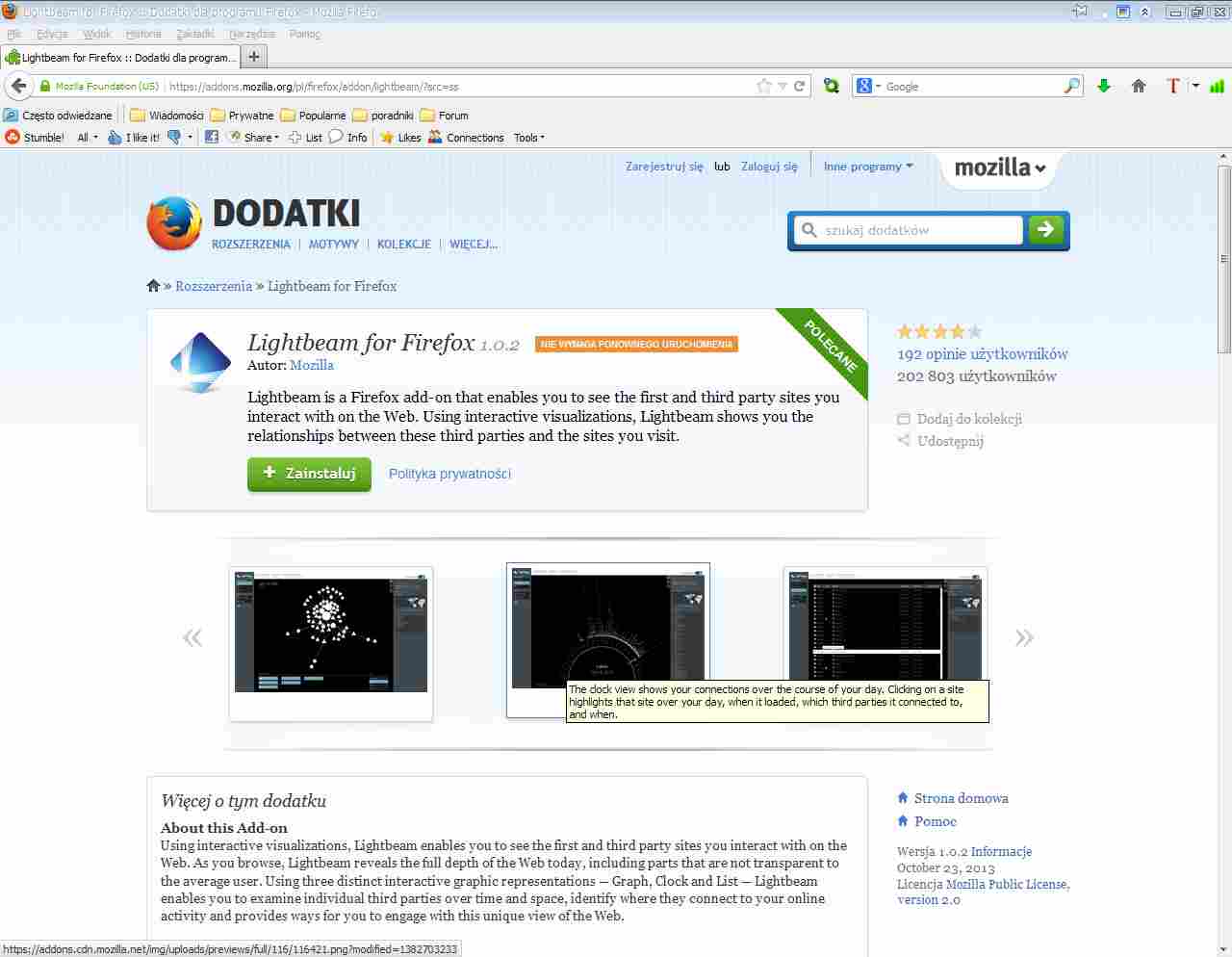Open the 192 opinie użytkowników reviews link
The image size is (1232, 957).
(x=982, y=353)
